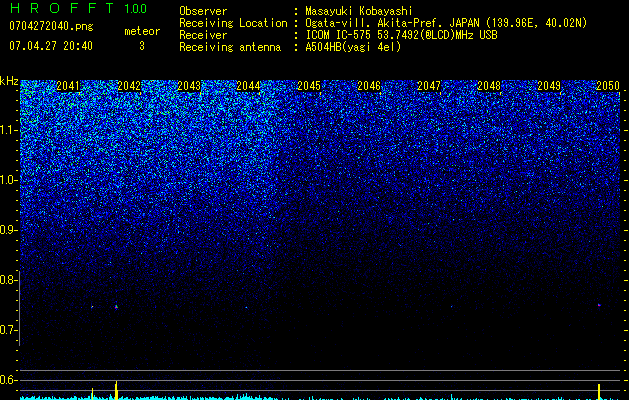Click the 2050 time marker
The image size is (629, 400).
(608, 86)
